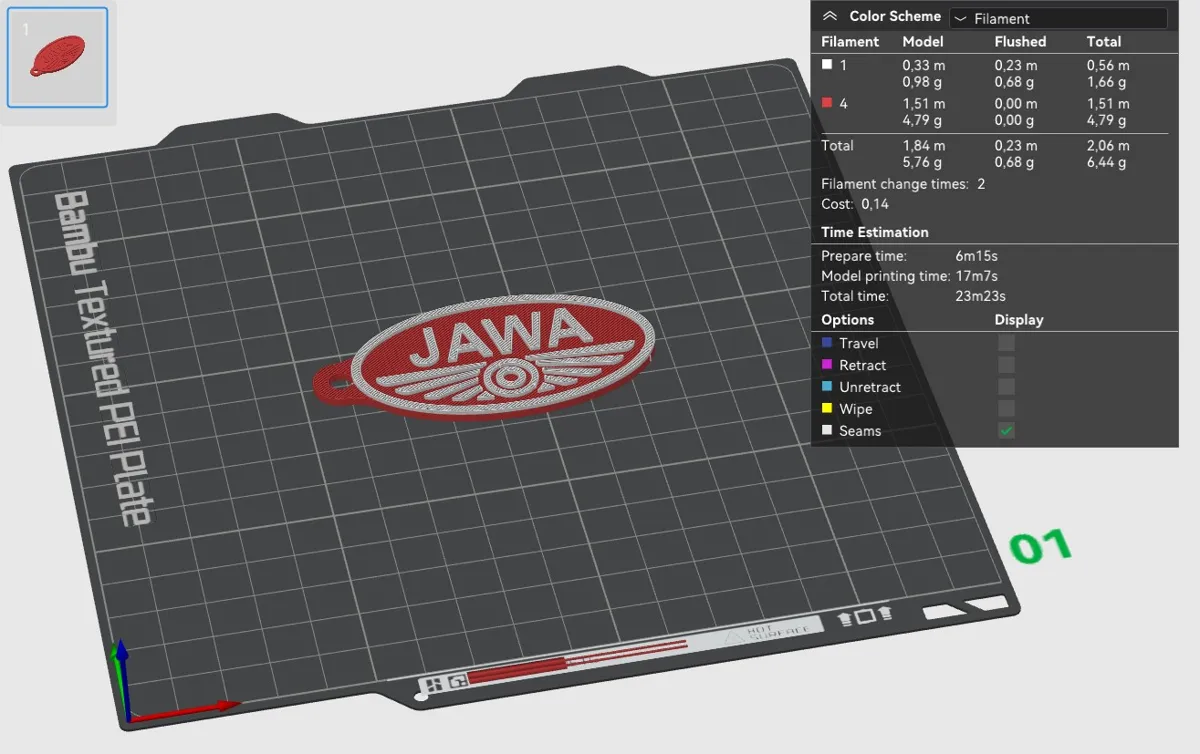The height and width of the screenshot is (754, 1200).
Task: Click the Display heading
Action: [1019, 320]
